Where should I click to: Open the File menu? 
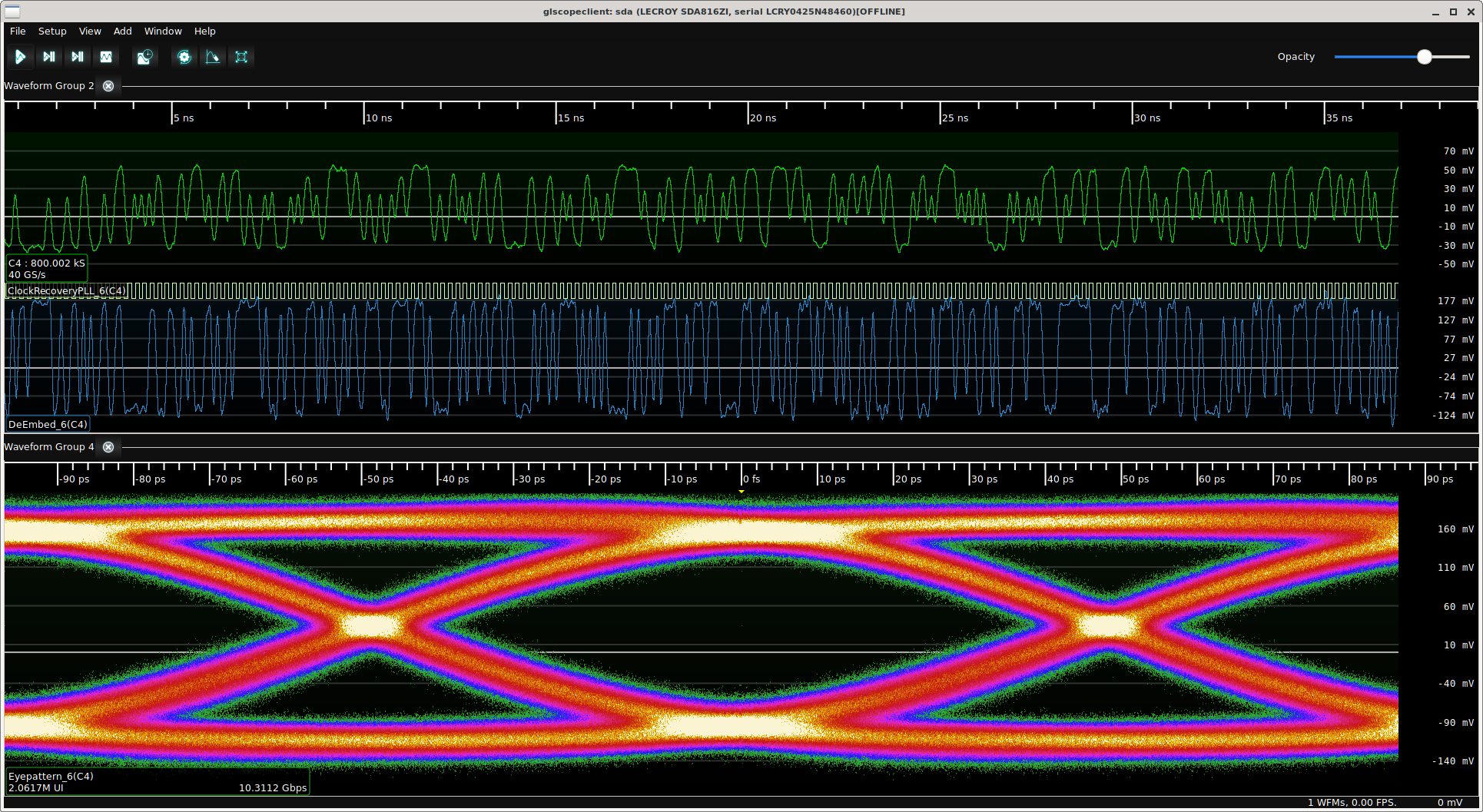(x=18, y=31)
